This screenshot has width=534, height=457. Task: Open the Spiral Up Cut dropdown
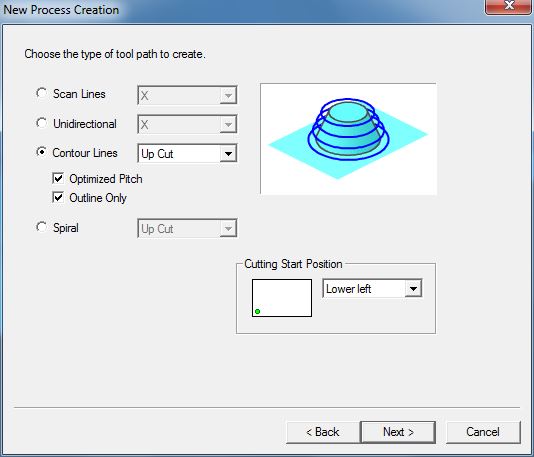point(187,228)
